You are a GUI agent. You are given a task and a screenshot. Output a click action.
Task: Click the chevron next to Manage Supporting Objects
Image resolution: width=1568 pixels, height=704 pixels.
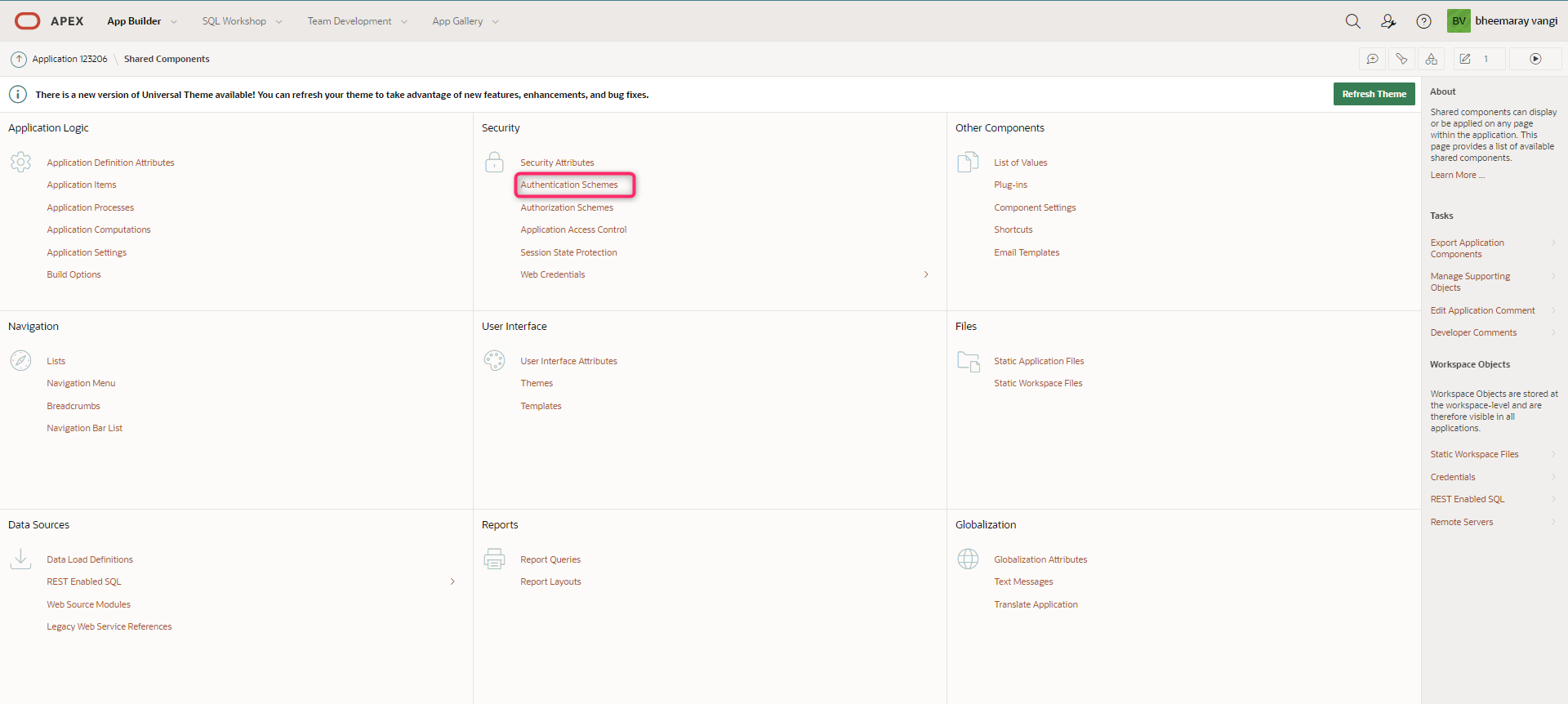1552,276
